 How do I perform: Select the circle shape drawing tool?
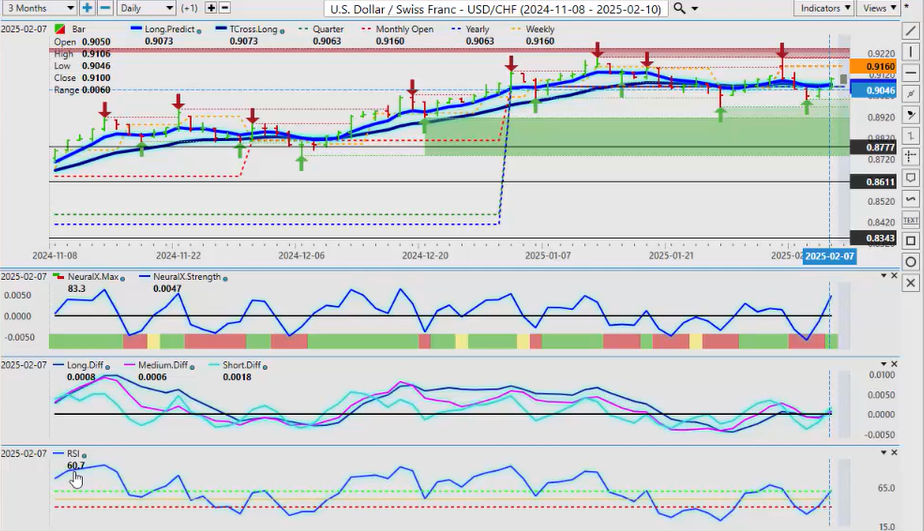pyautogui.click(x=910, y=262)
